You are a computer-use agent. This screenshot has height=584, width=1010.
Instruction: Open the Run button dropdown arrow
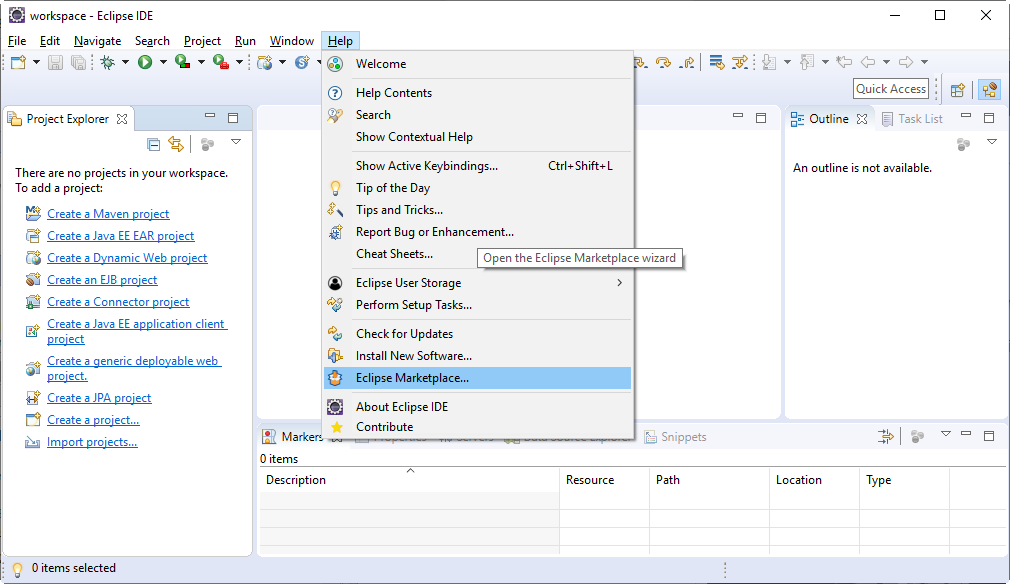coord(163,62)
